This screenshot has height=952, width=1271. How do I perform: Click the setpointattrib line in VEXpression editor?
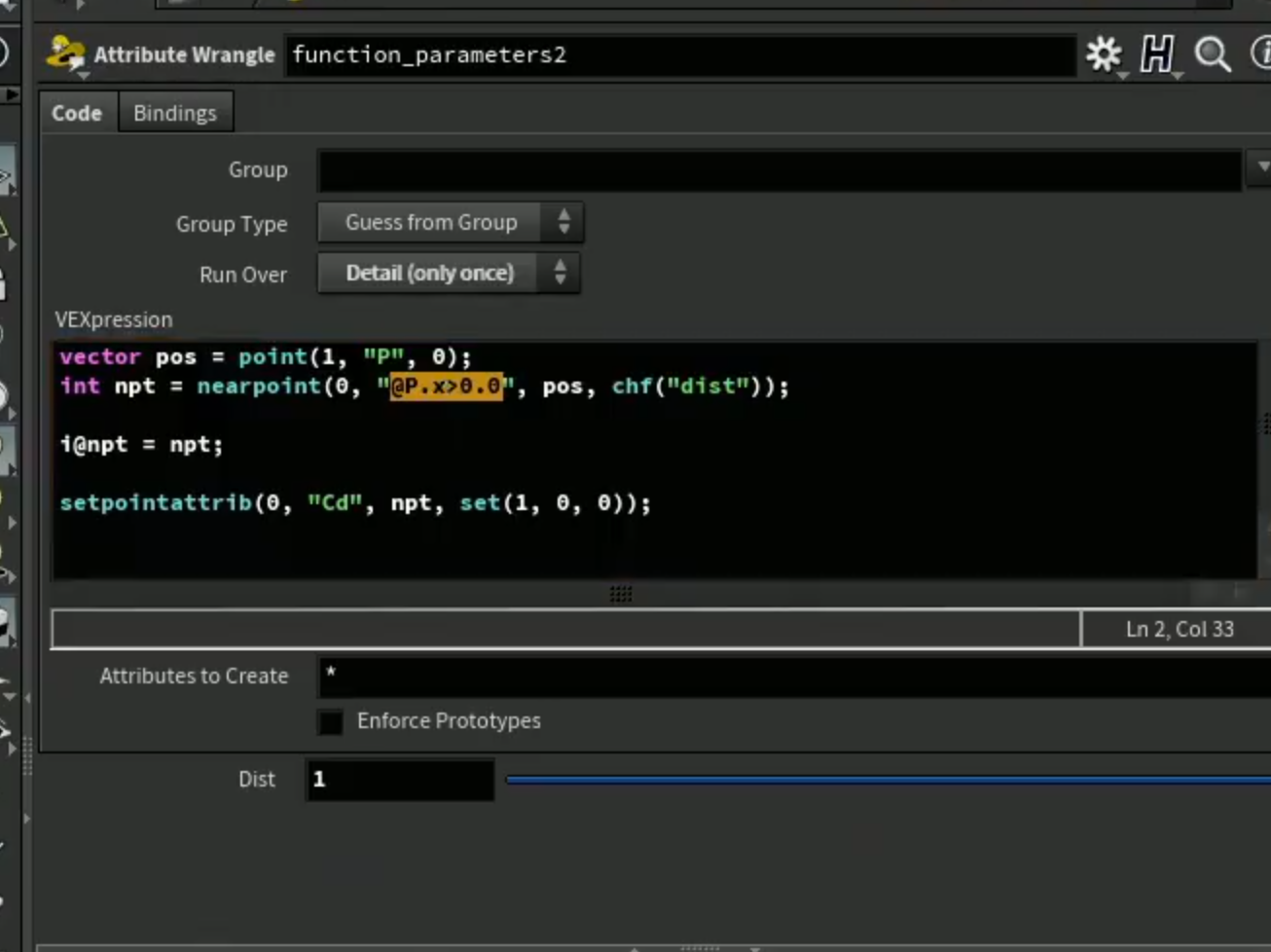pyautogui.click(x=355, y=503)
